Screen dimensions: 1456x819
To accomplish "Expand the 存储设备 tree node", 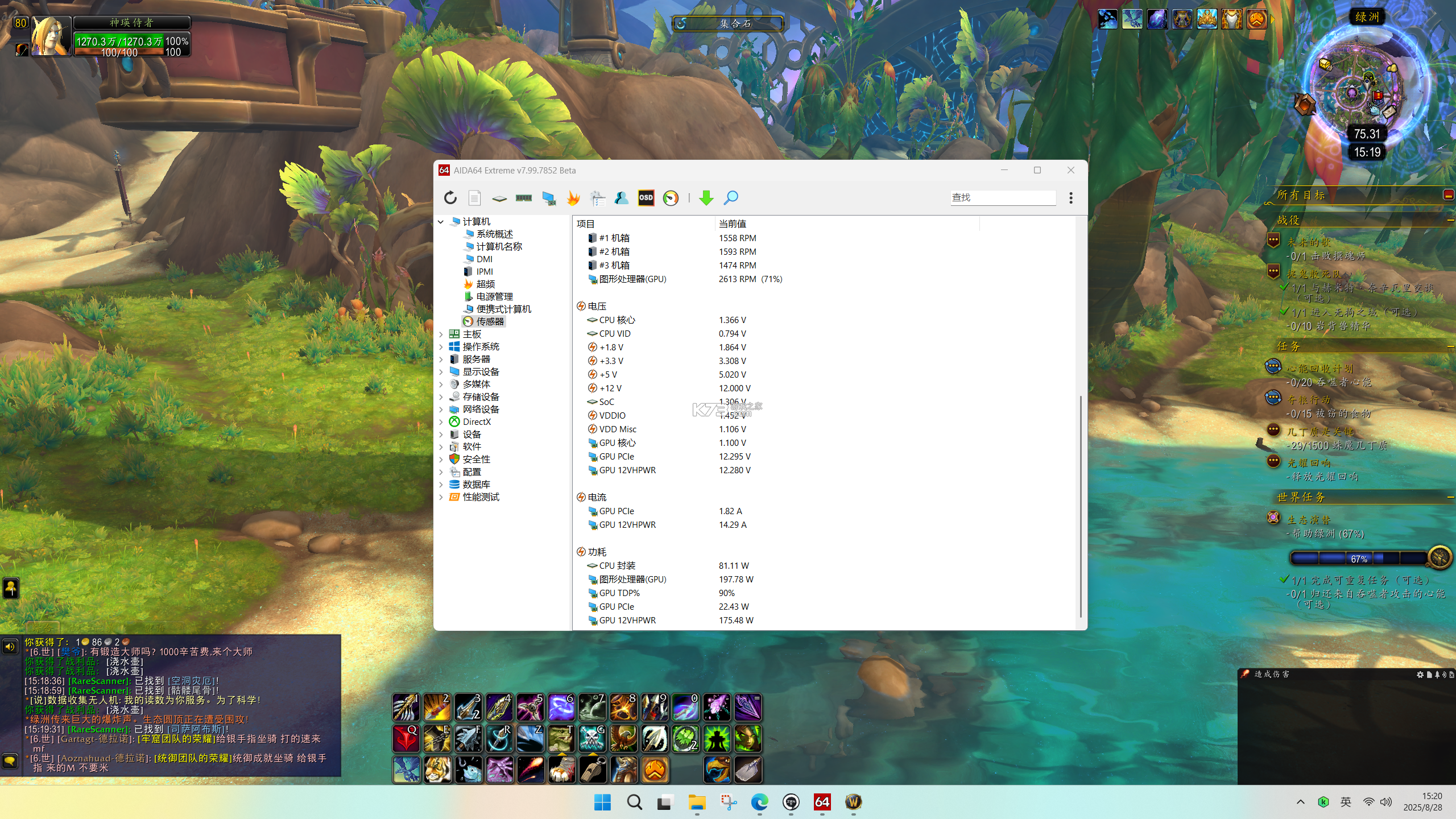I will click(441, 397).
